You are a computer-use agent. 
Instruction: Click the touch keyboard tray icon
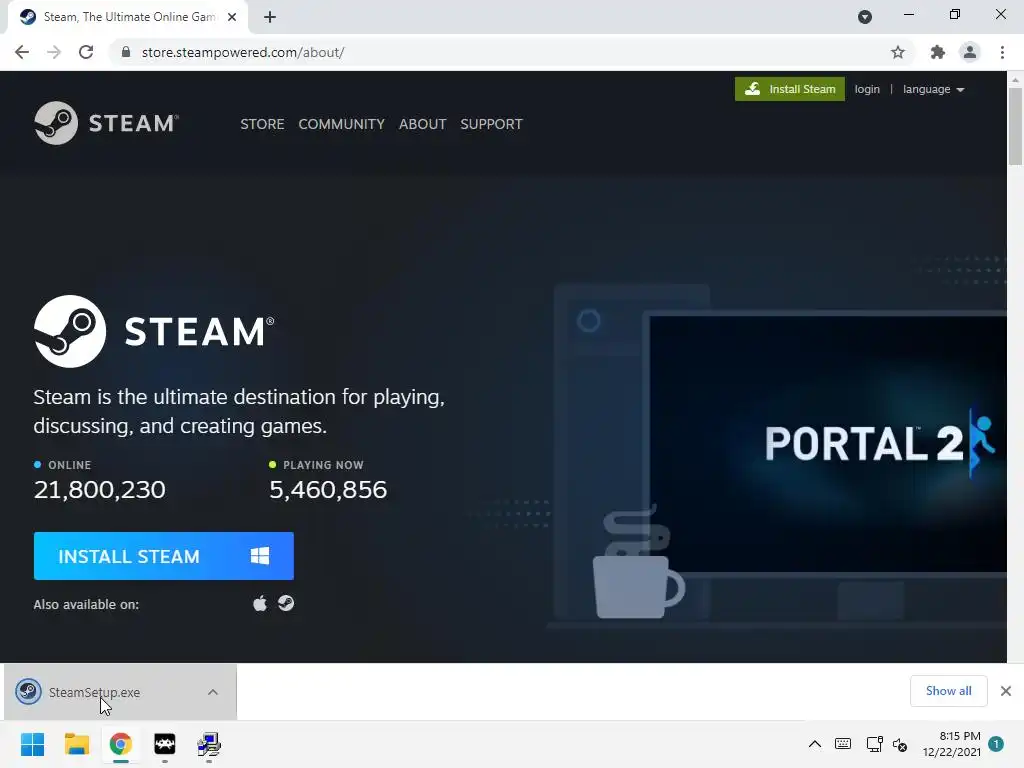[842, 744]
